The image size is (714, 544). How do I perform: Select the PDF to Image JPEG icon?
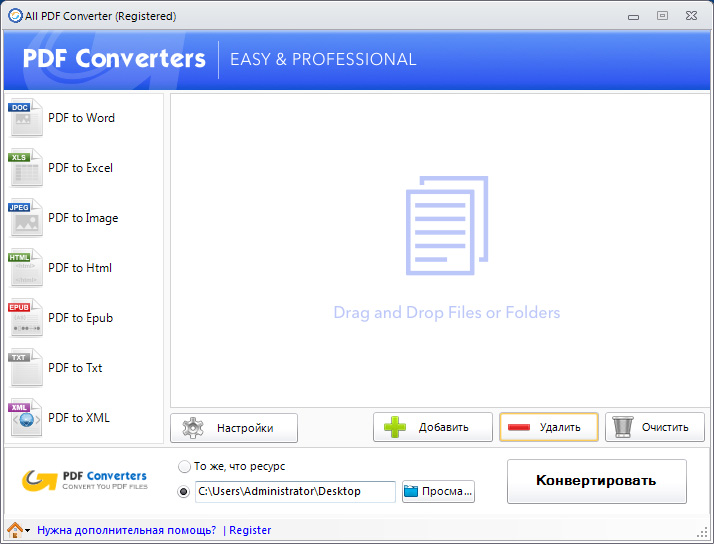click(26, 218)
